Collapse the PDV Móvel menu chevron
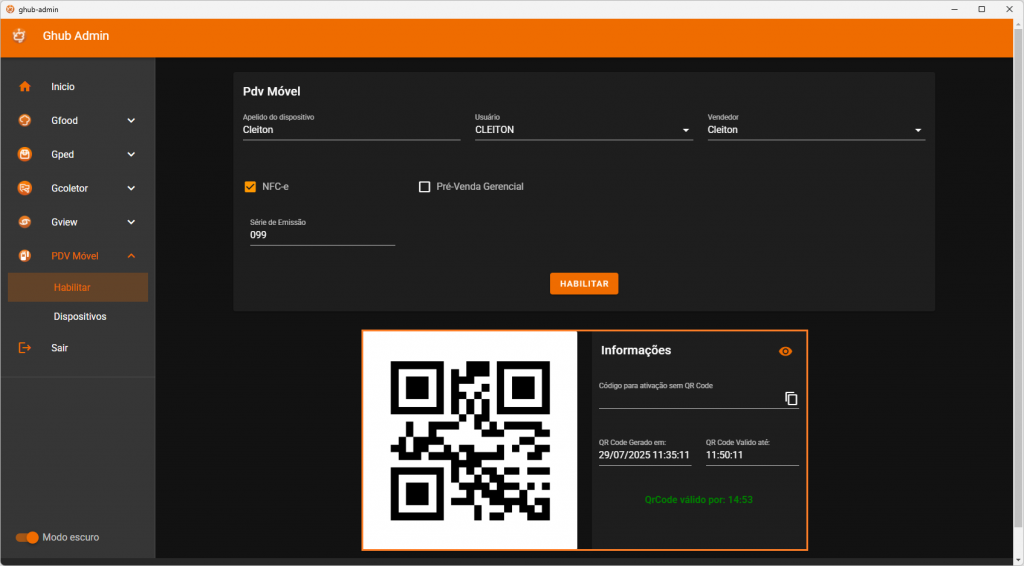 click(x=131, y=256)
